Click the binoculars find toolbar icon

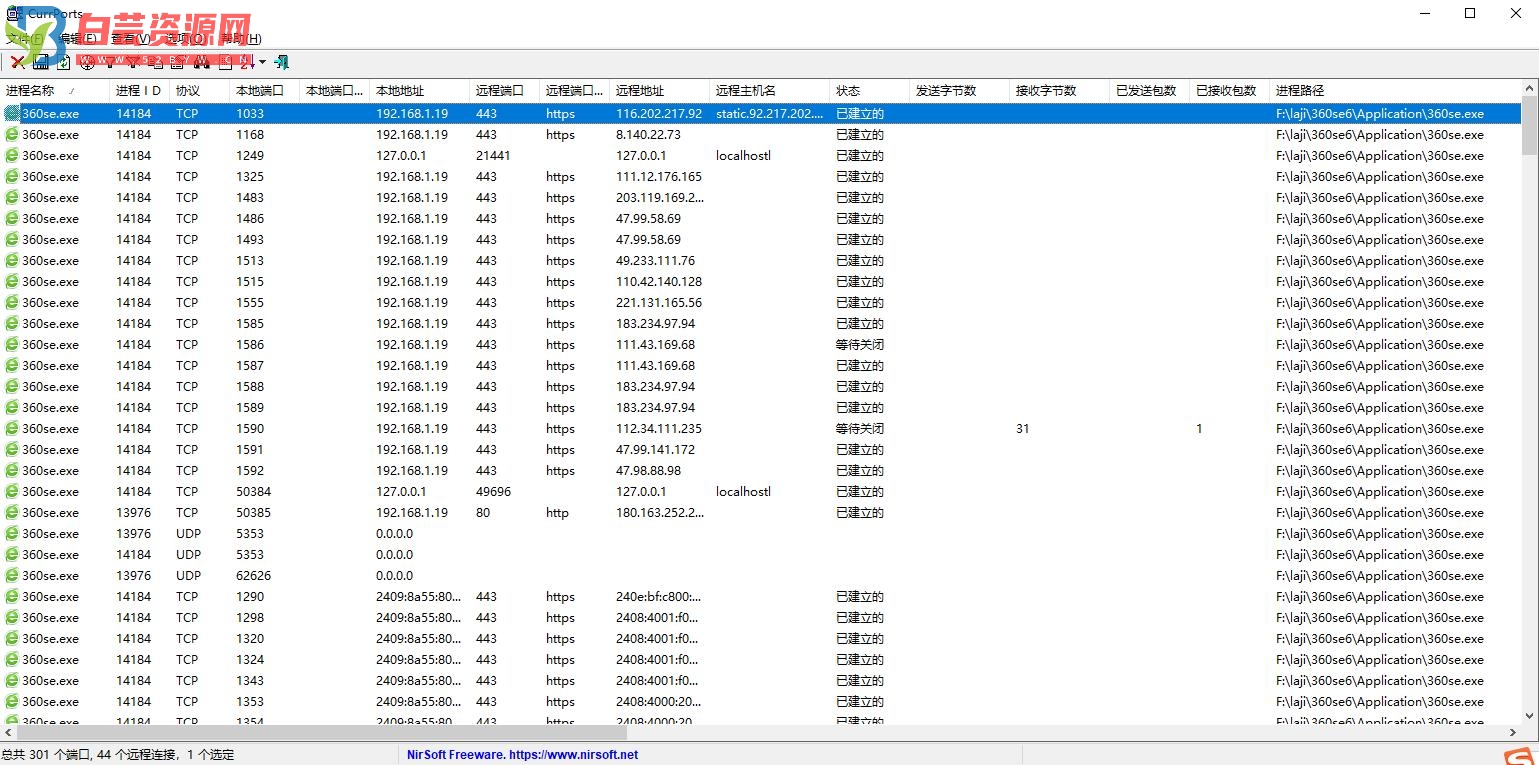tap(201, 62)
